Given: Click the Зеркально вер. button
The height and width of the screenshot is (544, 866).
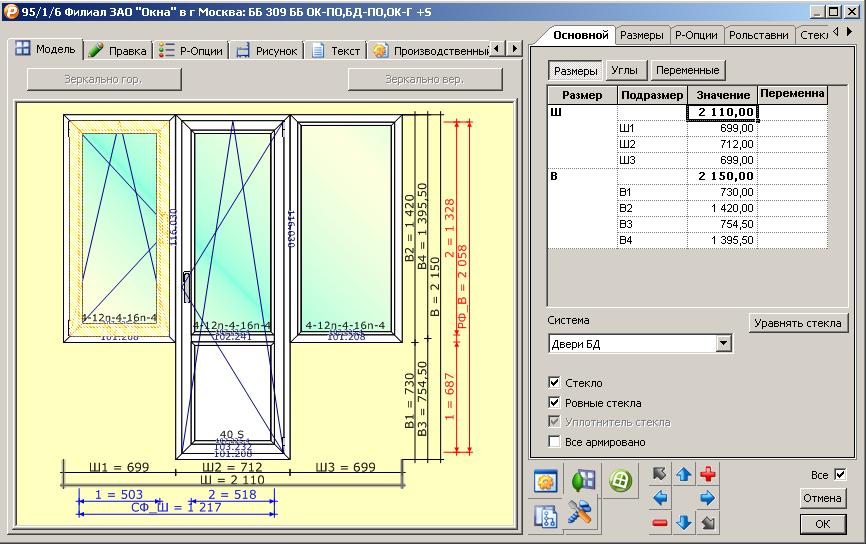Looking at the screenshot, I should point(425,80).
